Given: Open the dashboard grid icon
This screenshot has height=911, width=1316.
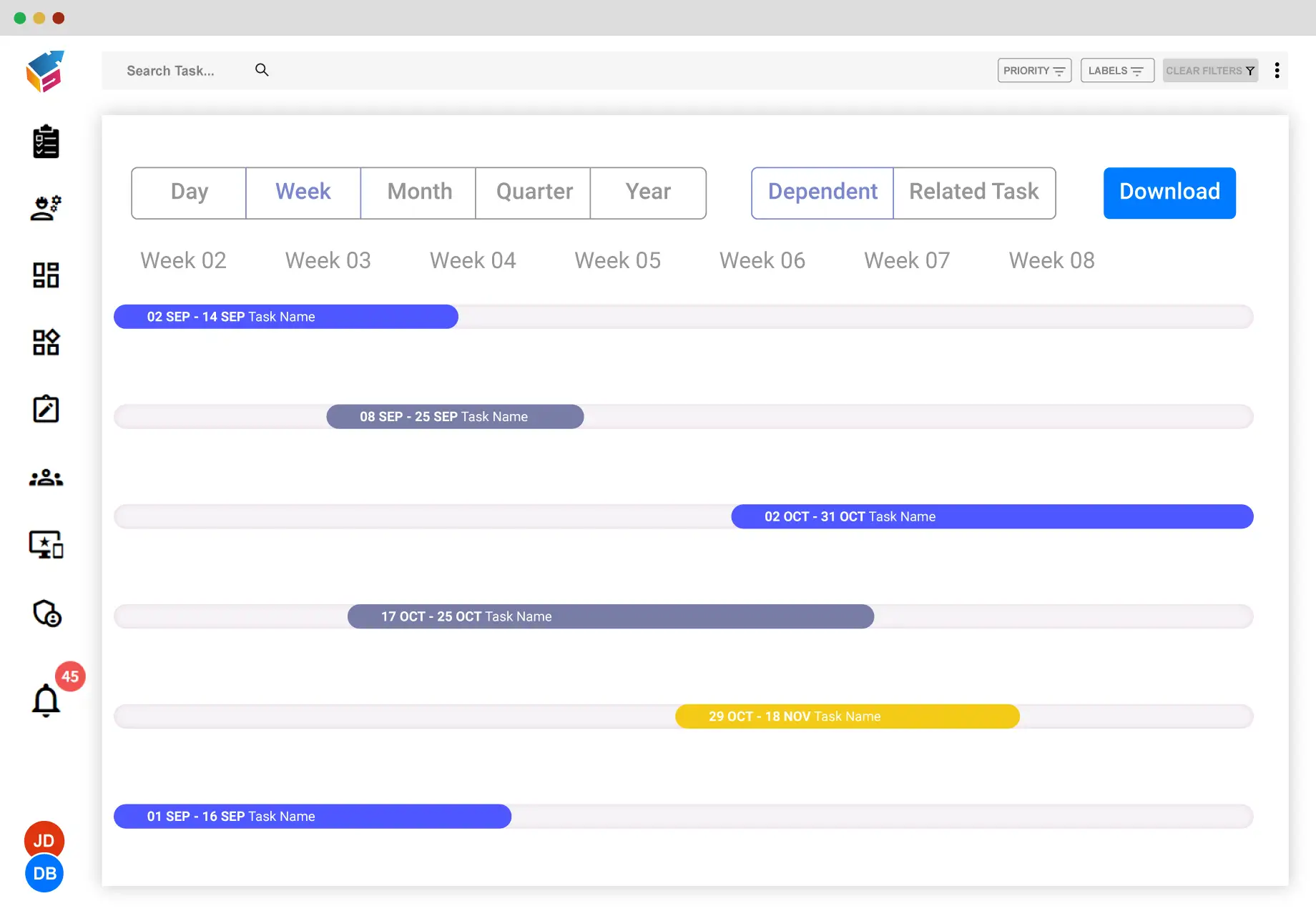Looking at the screenshot, I should point(46,275).
